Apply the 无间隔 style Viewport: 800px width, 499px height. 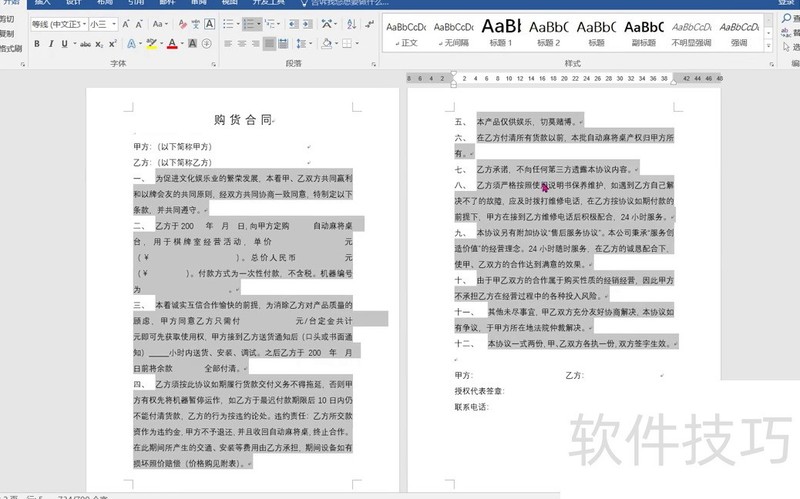coord(453,33)
